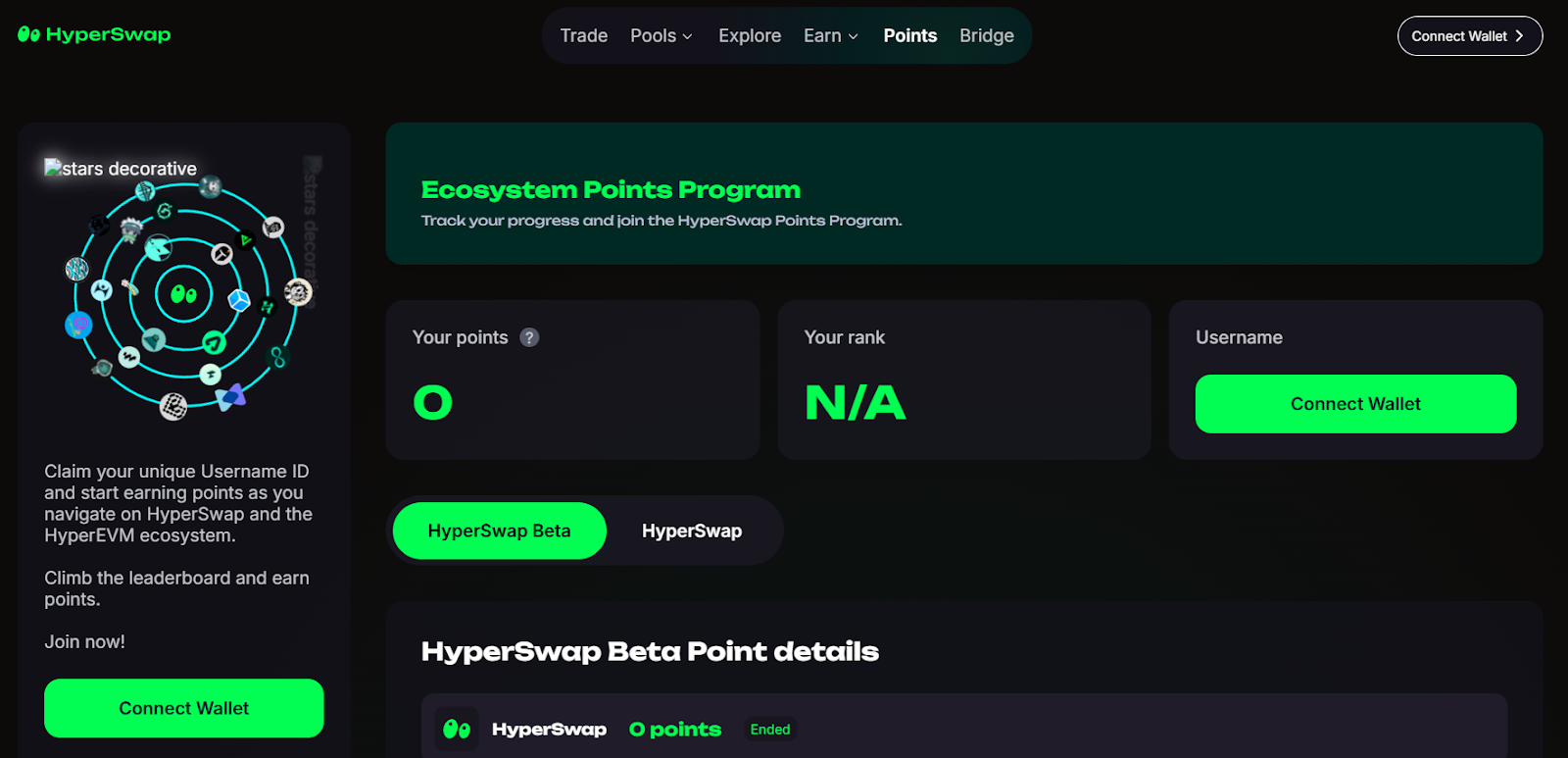The height and width of the screenshot is (758, 1568).
Task: Expand the Pools dropdown menu
Action: tap(661, 35)
